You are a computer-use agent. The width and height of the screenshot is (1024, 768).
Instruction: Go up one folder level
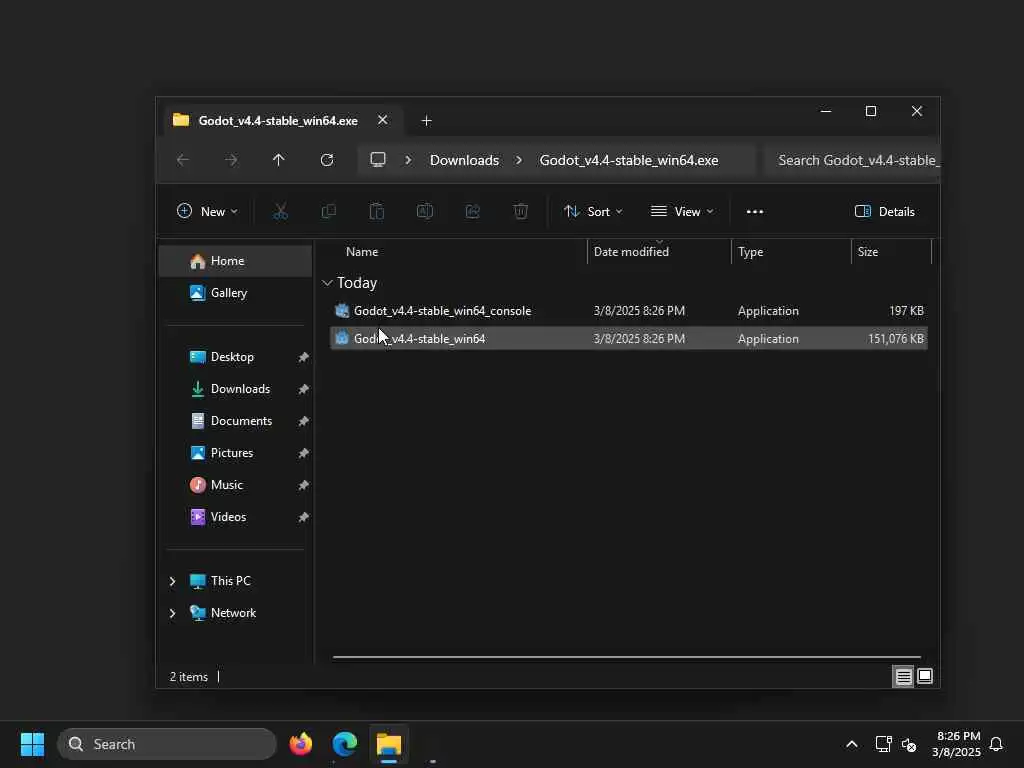pyautogui.click(x=279, y=160)
